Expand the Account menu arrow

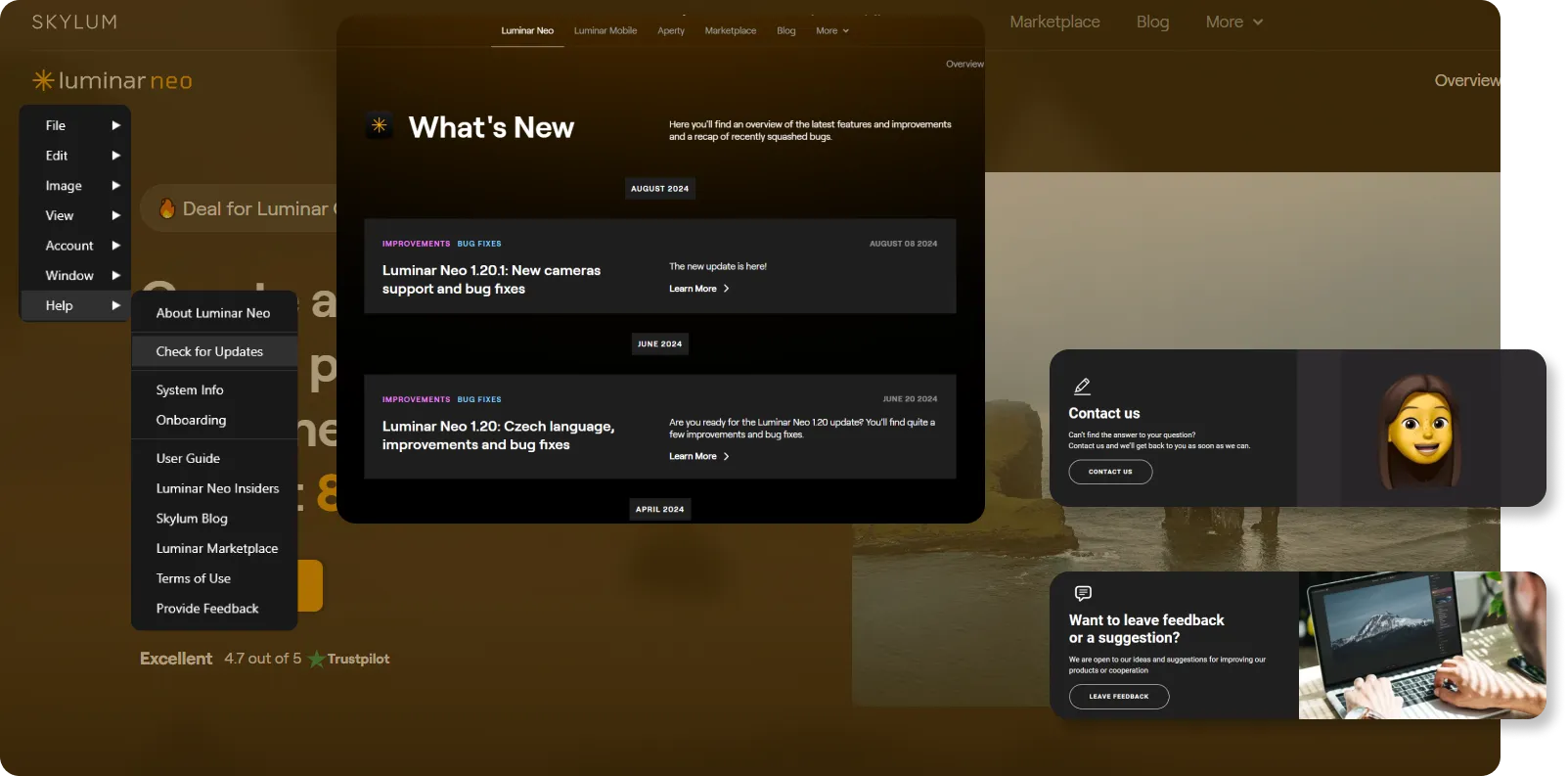tap(115, 246)
